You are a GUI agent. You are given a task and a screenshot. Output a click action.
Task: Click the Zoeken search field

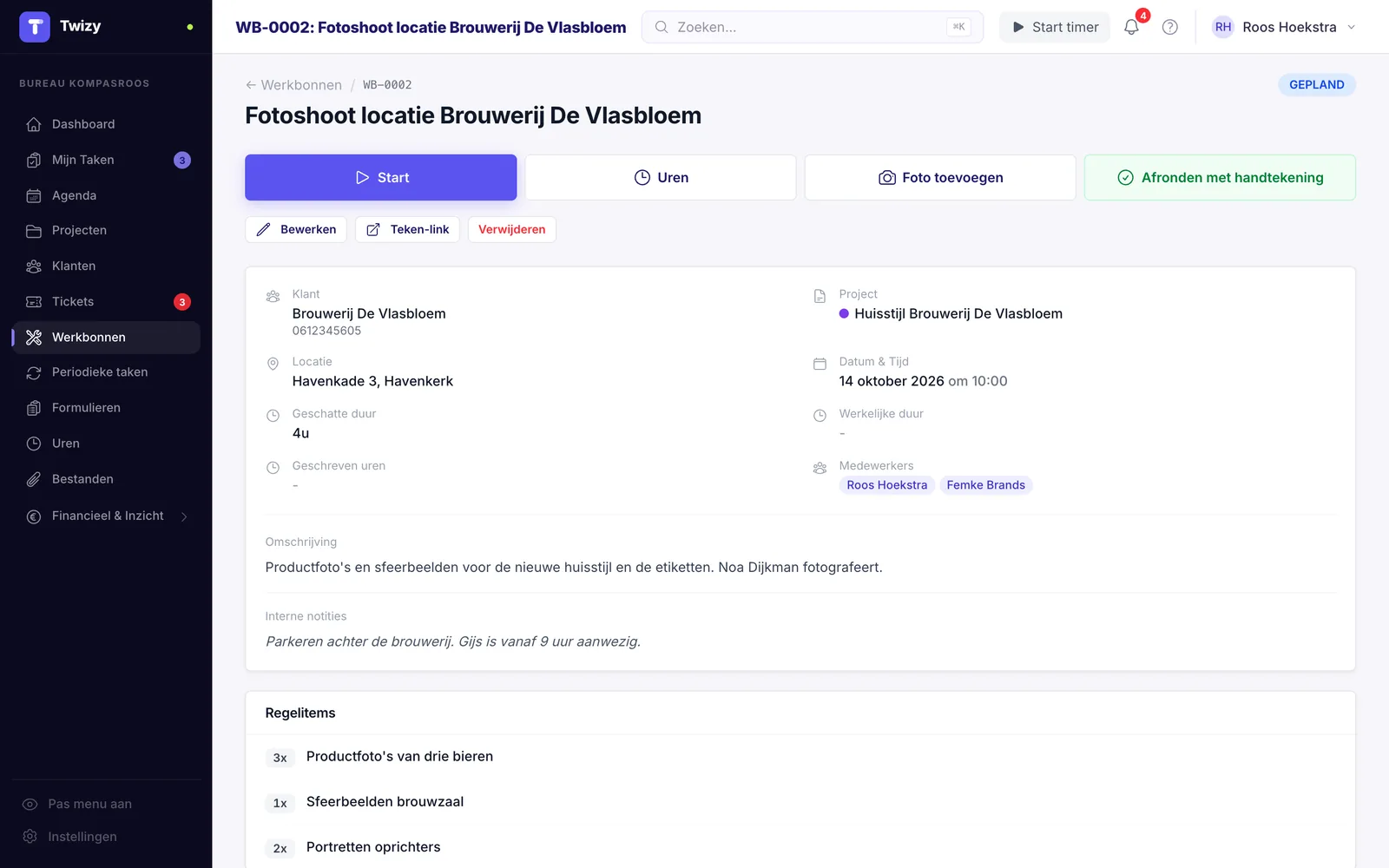[x=813, y=27]
